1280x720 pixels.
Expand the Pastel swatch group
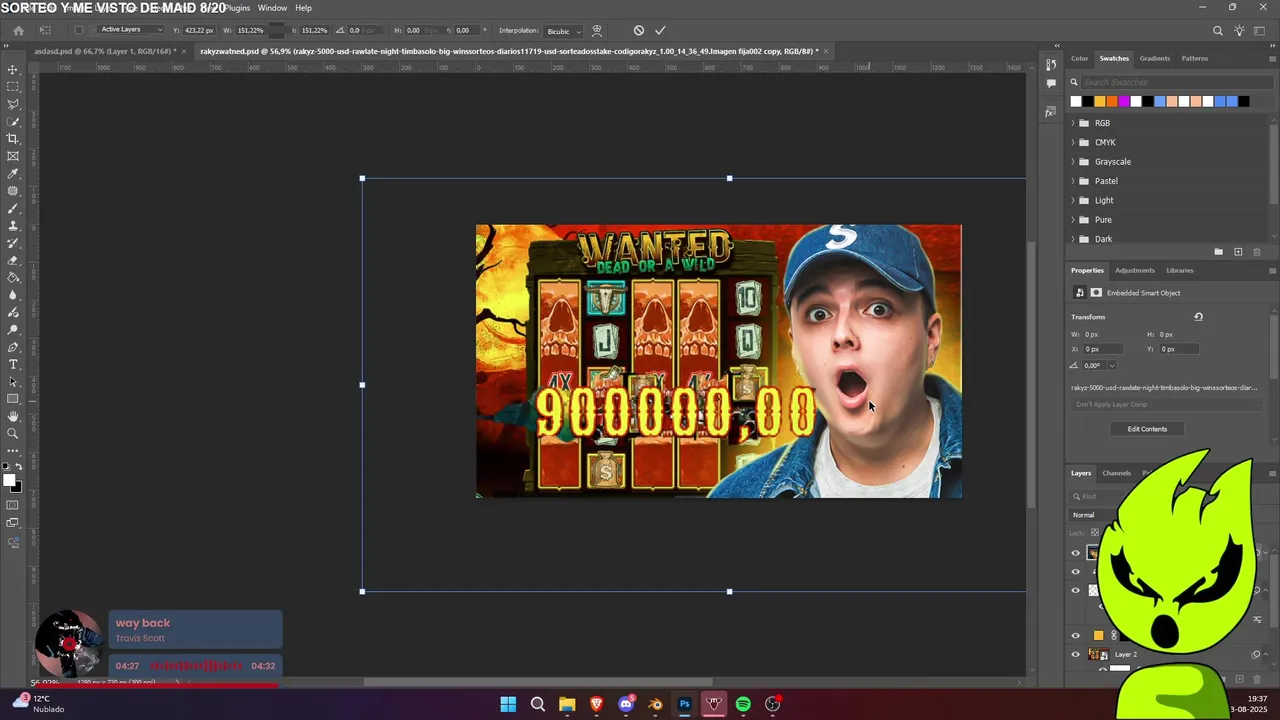pyautogui.click(x=1073, y=181)
